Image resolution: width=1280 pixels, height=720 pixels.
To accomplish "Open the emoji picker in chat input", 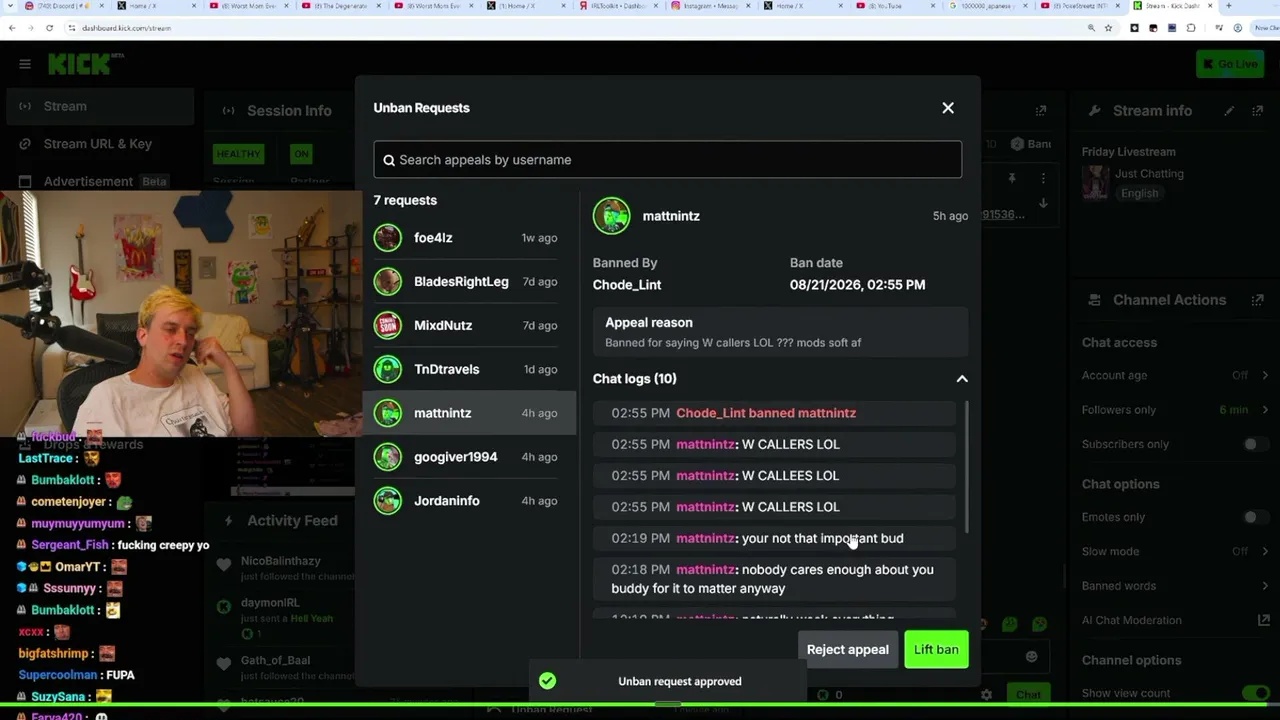I will [1031, 657].
